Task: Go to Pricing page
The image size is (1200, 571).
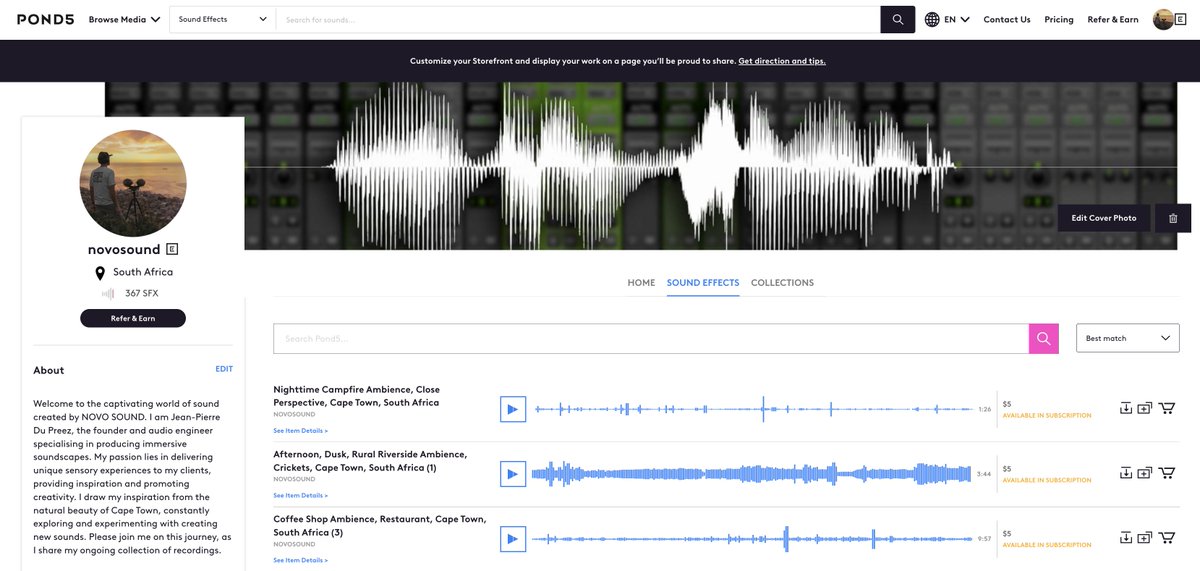Action: coord(1059,19)
